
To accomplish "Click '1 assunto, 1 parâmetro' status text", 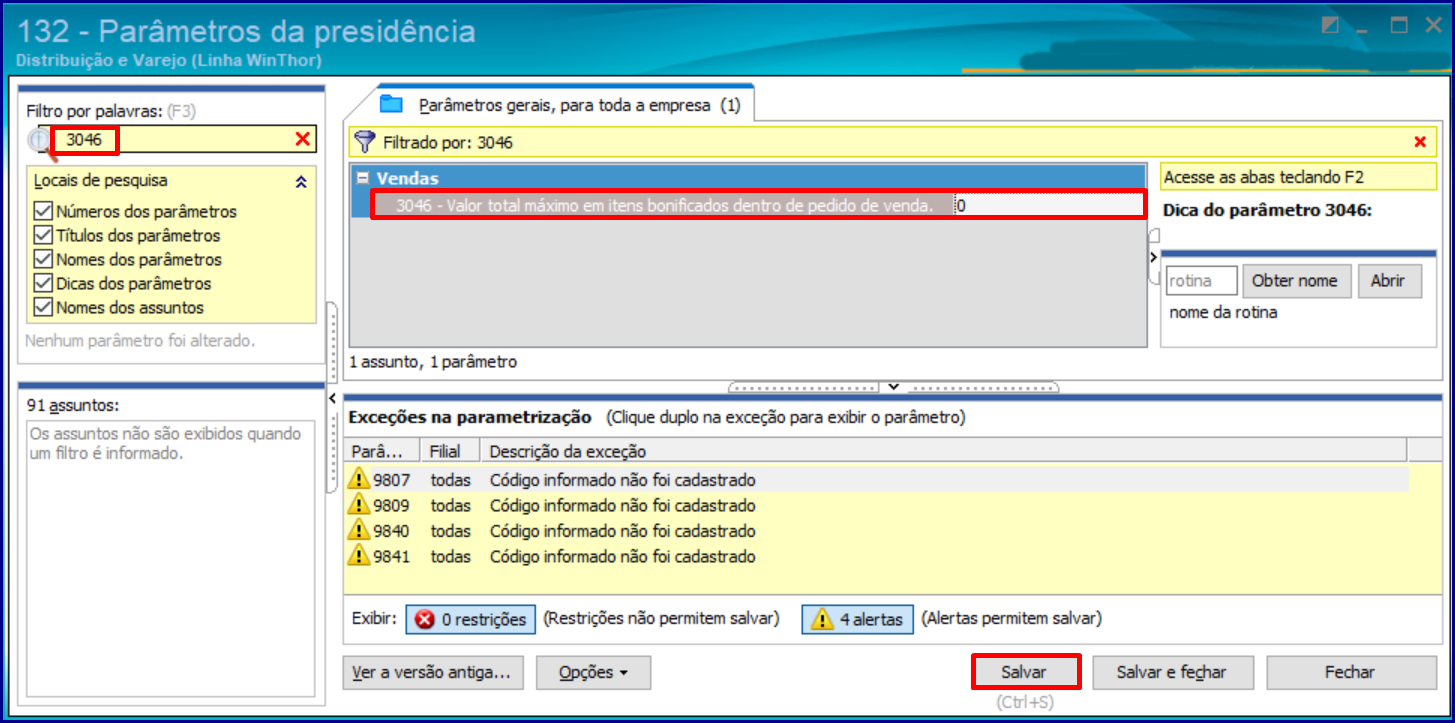I will [433, 362].
